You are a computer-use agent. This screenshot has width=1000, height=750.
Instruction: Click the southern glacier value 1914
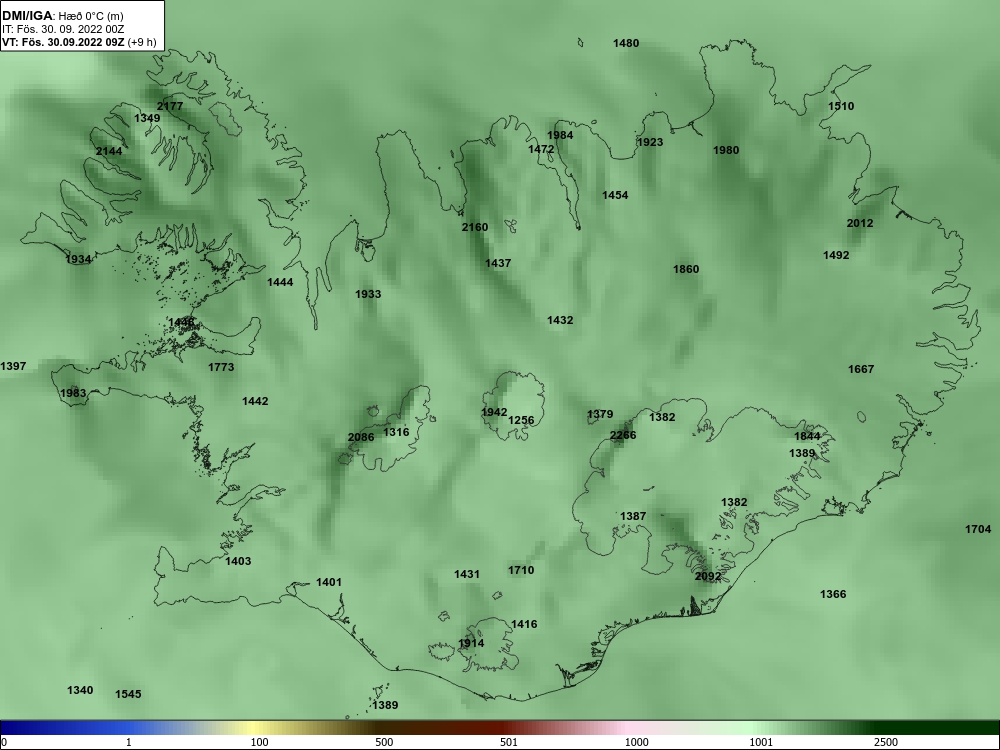click(x=471, y=643)
